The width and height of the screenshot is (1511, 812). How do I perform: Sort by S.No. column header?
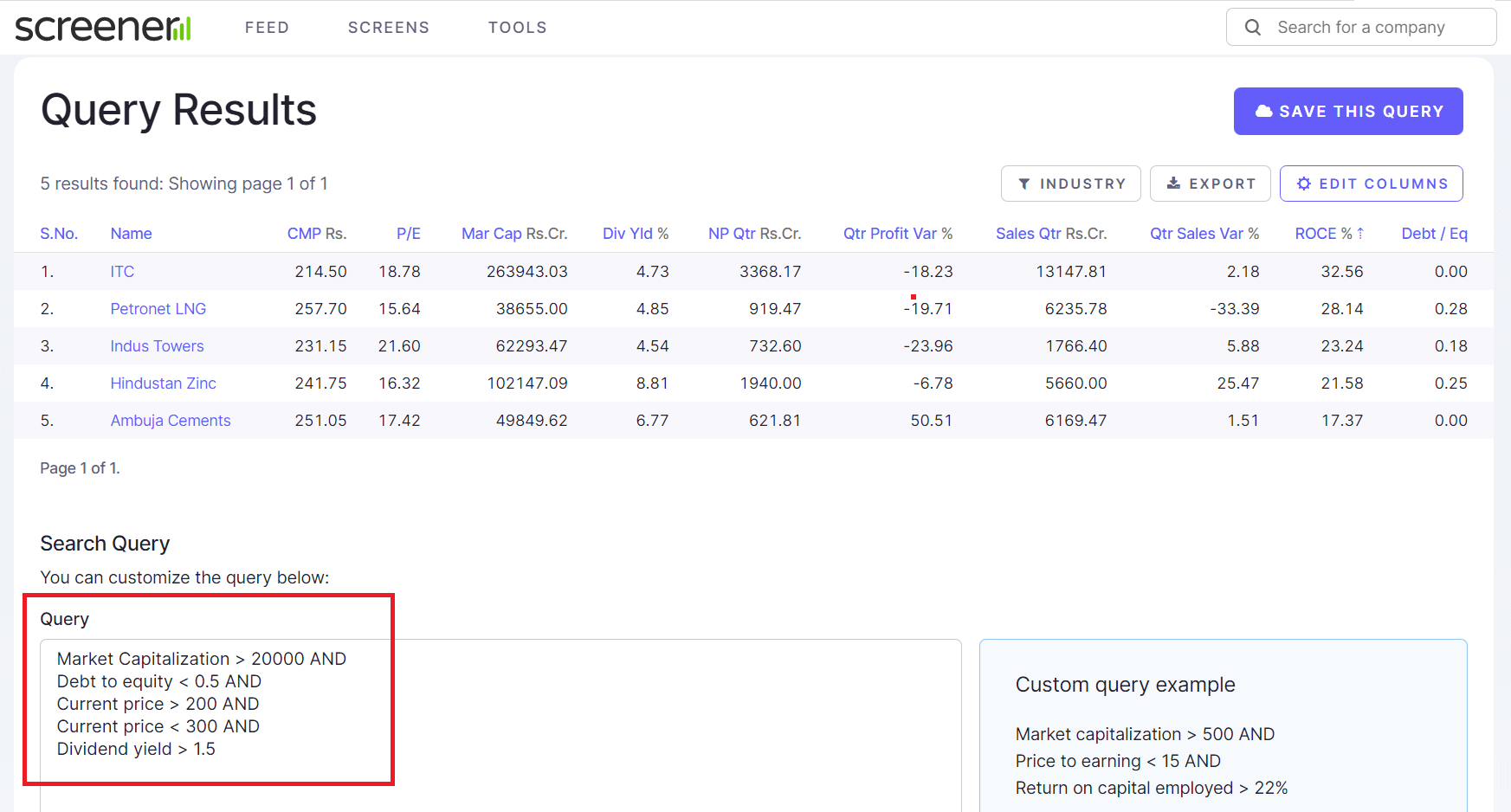click(x=59, y=234)
